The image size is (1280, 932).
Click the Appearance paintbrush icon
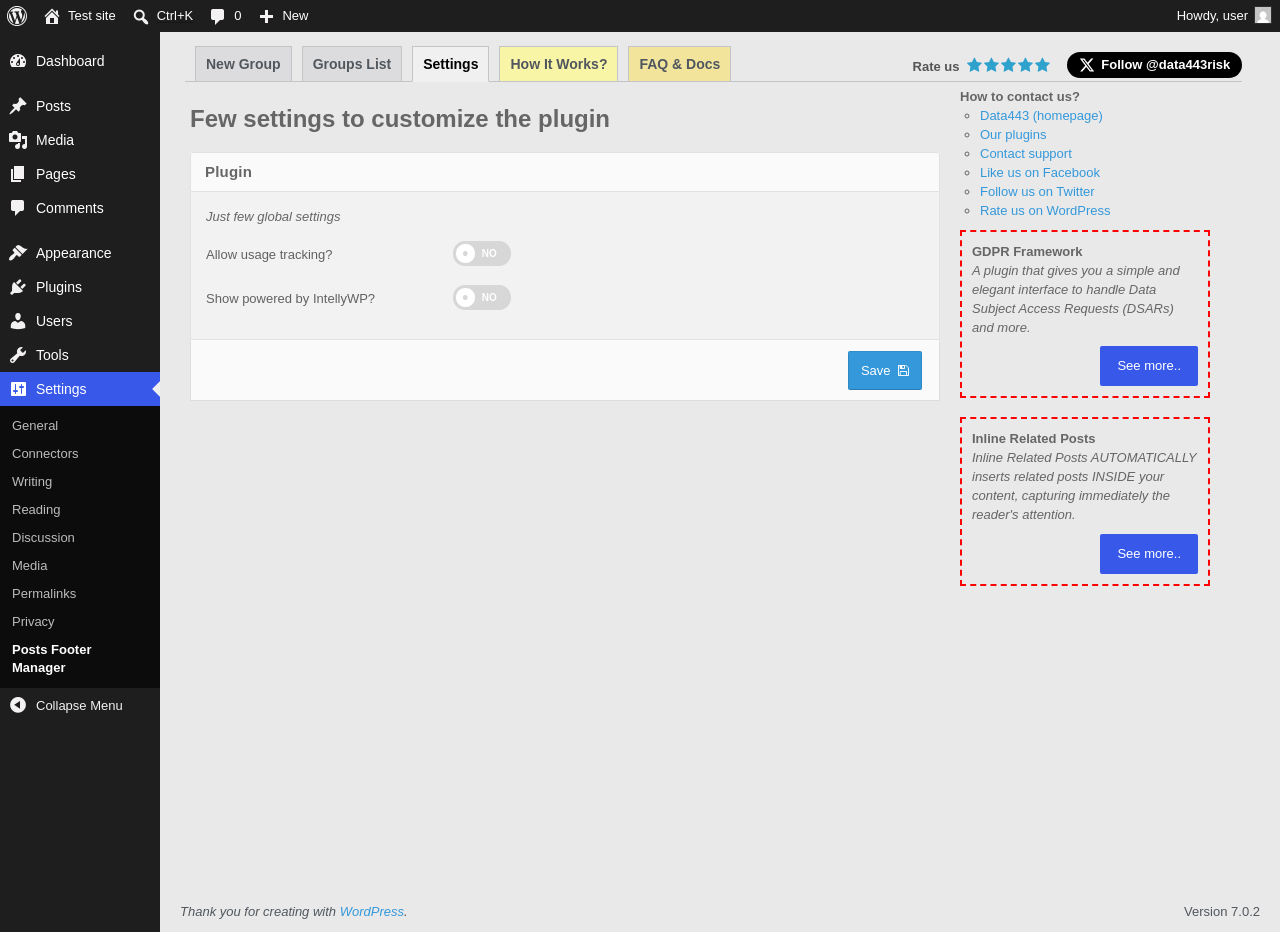tap(18, 253)
